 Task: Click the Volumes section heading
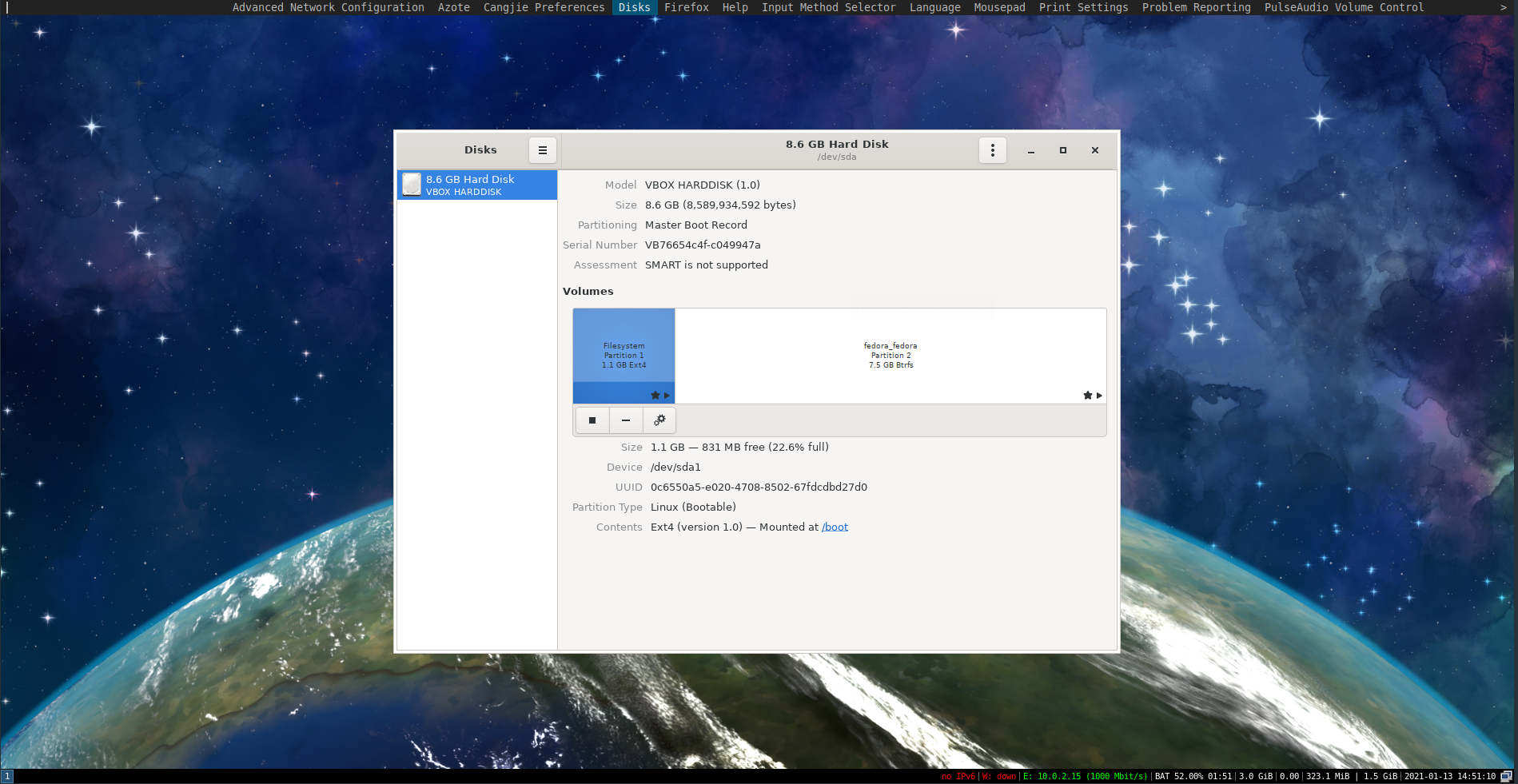(588, 291)
